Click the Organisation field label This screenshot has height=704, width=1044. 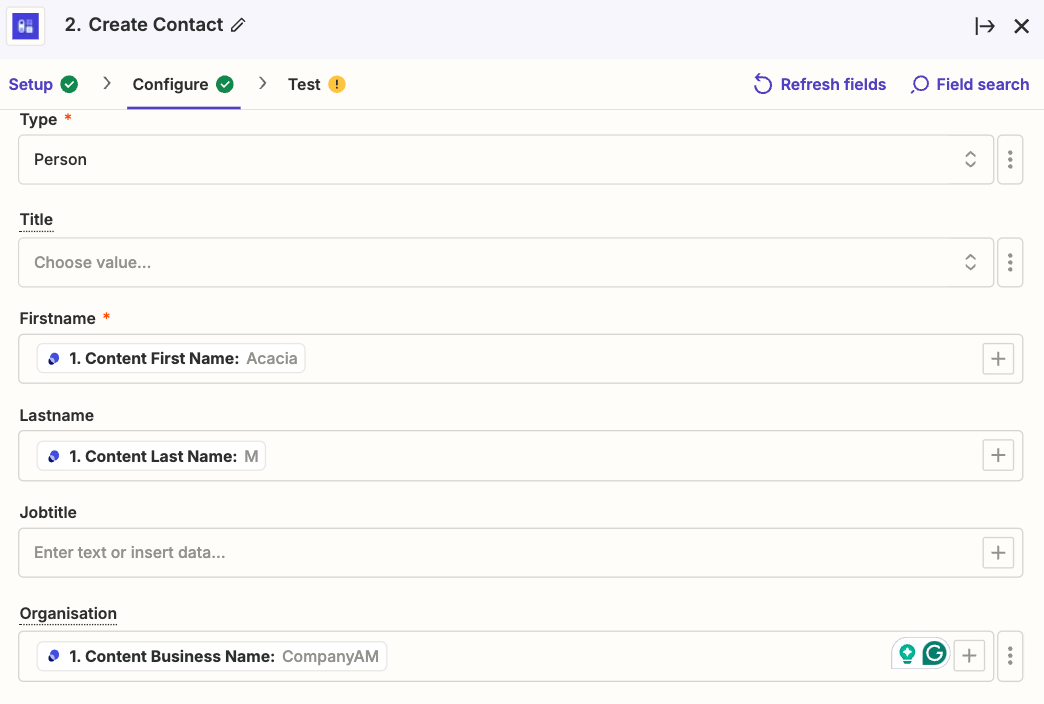pos(68,613)
